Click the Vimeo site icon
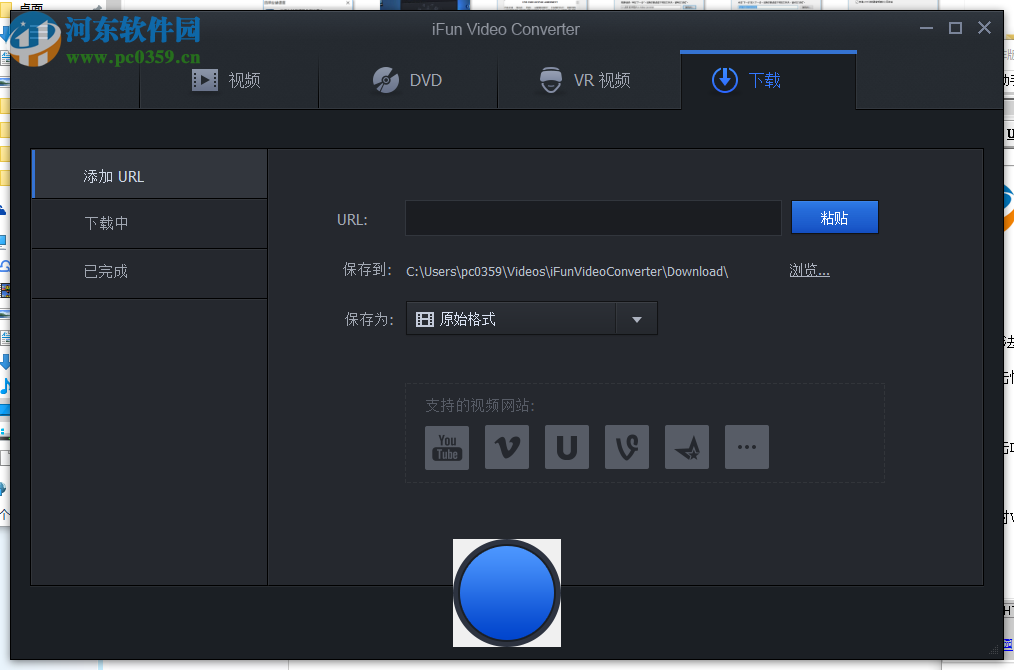This screenshot has height=670, width=1014. 506,447
